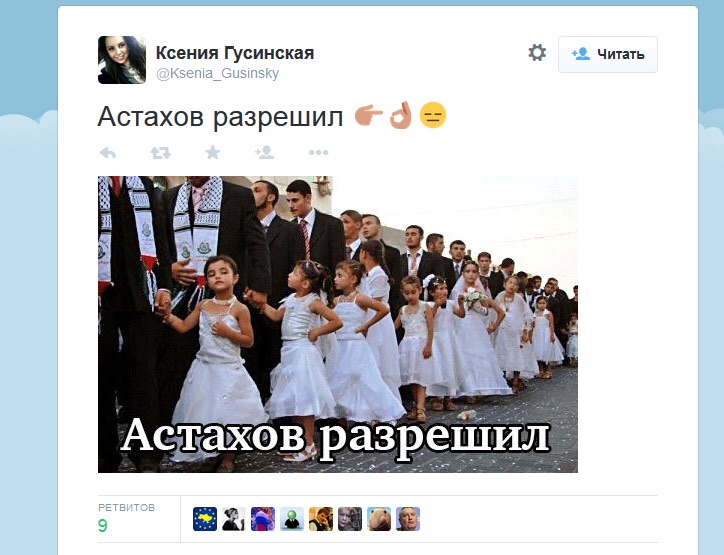The height and width of the screenshot is (555, 724).
Task: Open retweeter avatar with EU-Ukraine flag
Action: coord(205,519)
